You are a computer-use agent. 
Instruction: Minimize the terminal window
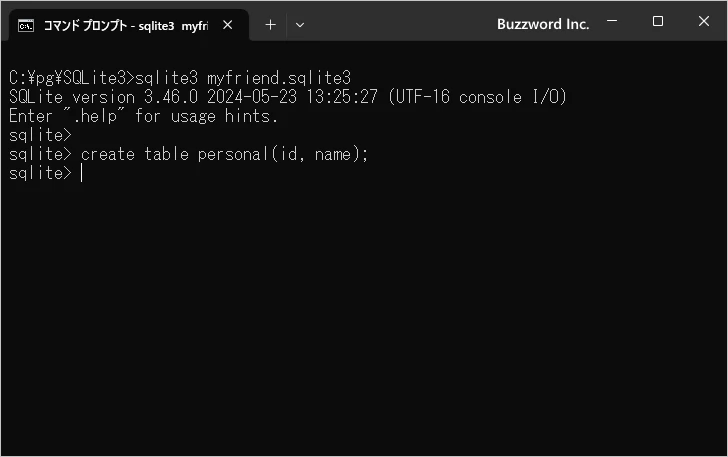(612, 21)
